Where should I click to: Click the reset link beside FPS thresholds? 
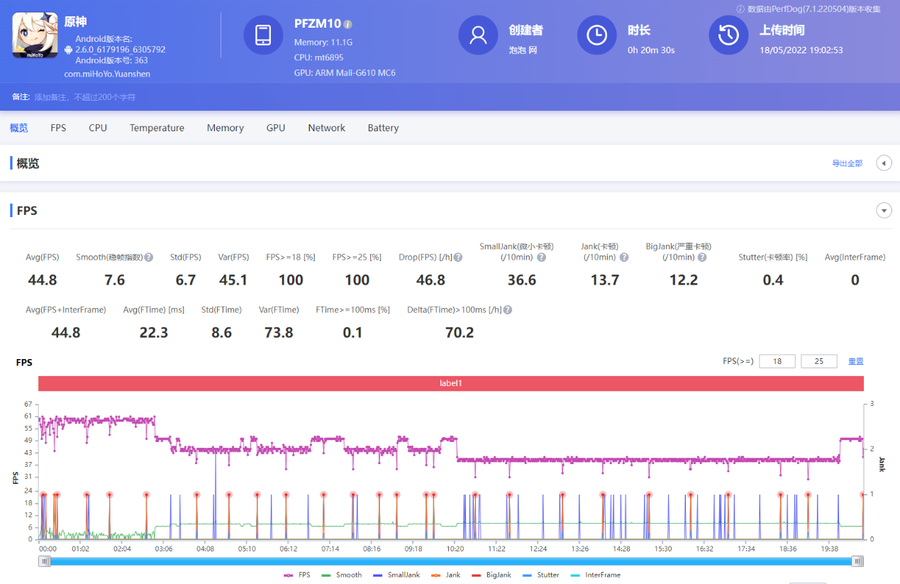pyautogui.click(x=855, y=361)
